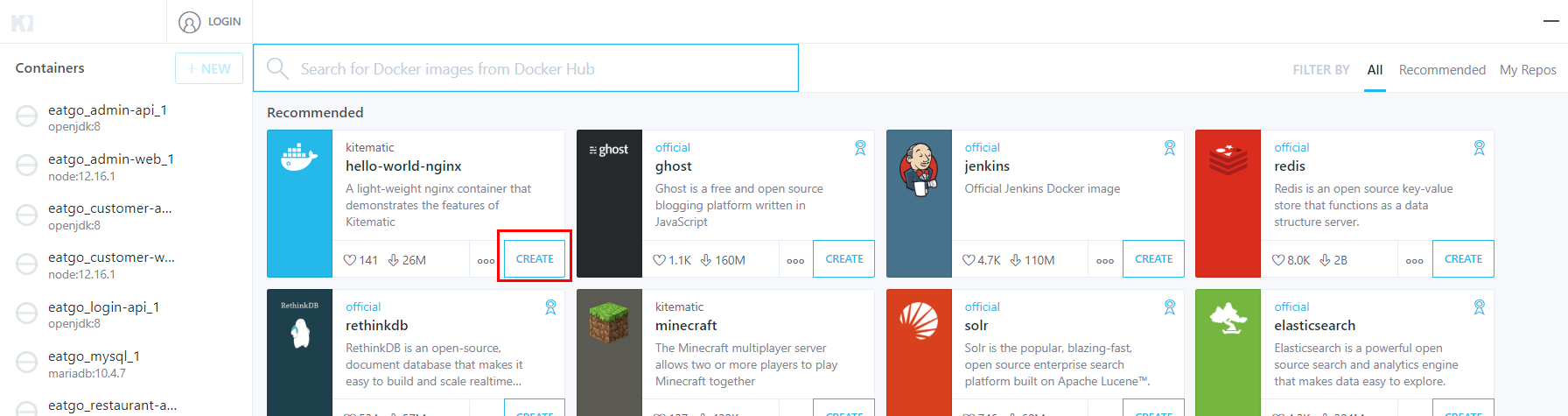Click official badge icon on elasticsearch card
Image resolution: width=1568 pixels, height=416 pixels.
click(1480, 307)
